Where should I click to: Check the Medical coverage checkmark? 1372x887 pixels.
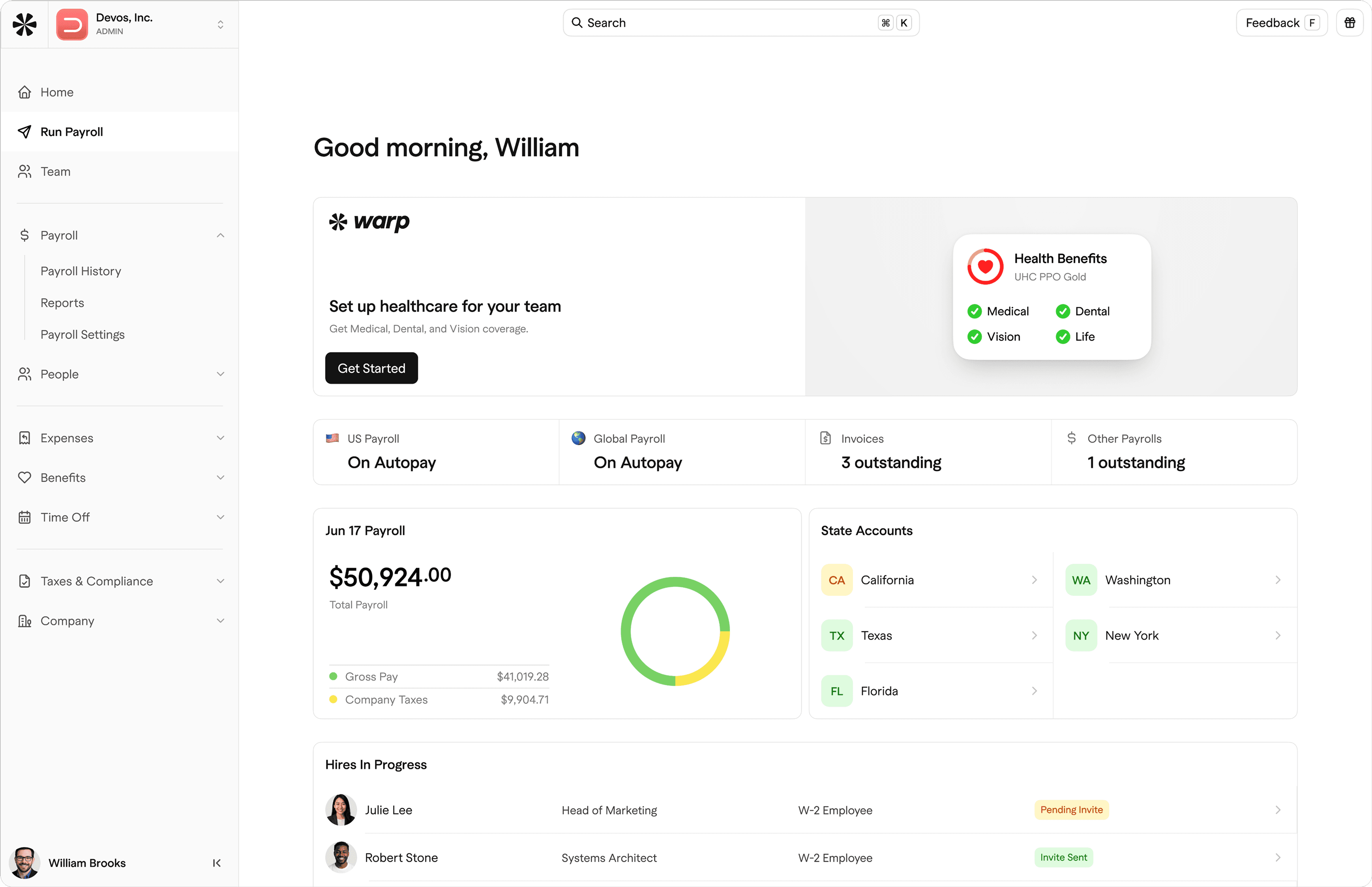click(x=975, y=311)
